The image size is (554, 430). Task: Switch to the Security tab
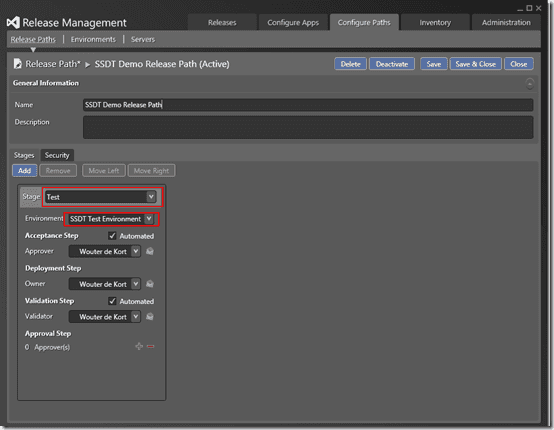[57, 155]
